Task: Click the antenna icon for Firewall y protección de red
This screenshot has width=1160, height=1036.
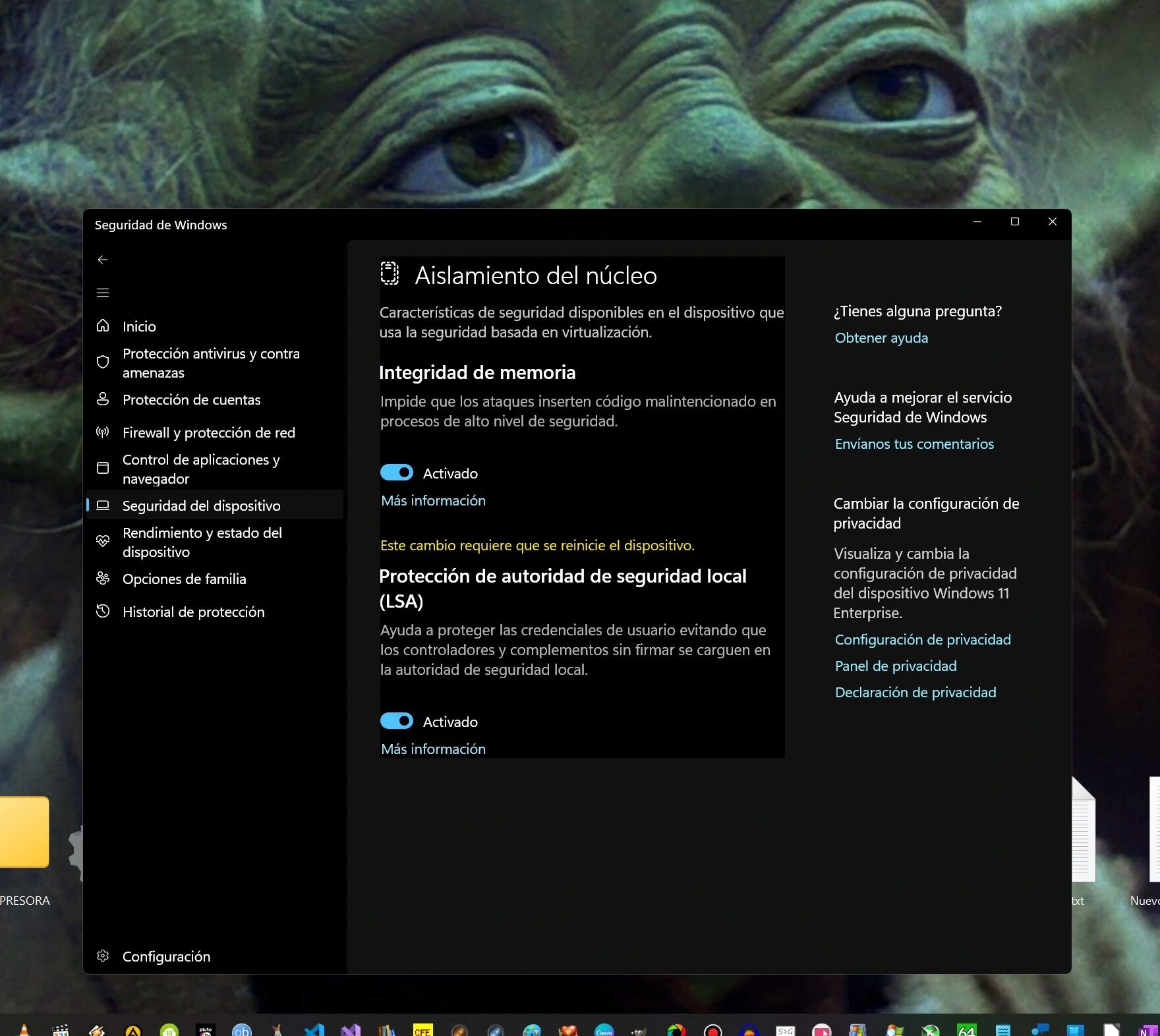Action: [x=103, y=432]
